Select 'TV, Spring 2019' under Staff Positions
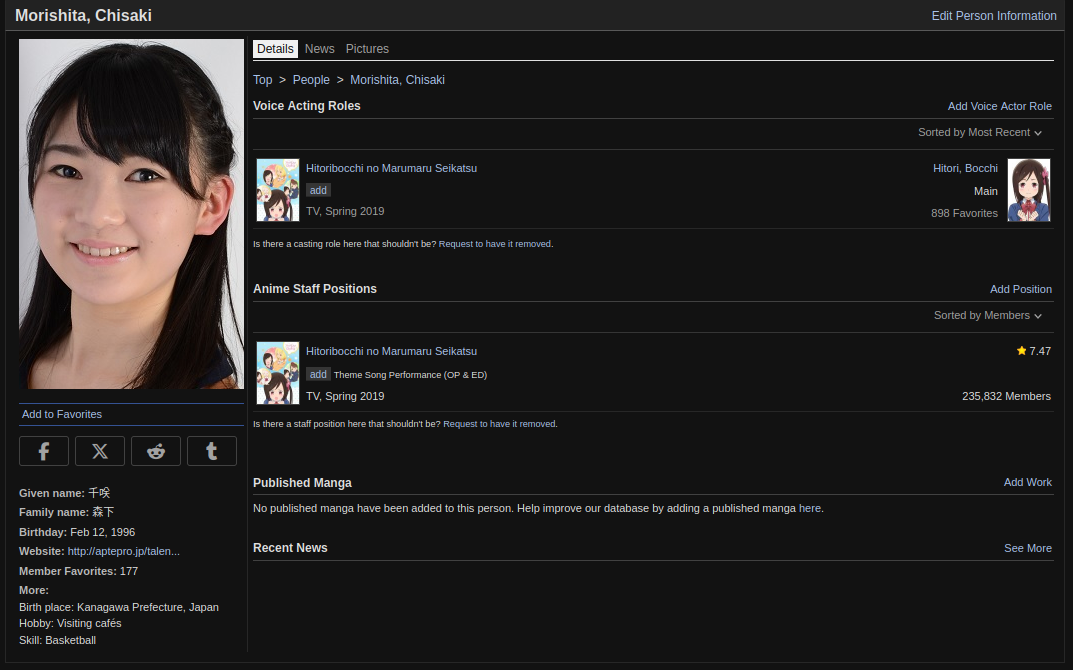This screenshot has height=670, width=1073. point(345,396)
